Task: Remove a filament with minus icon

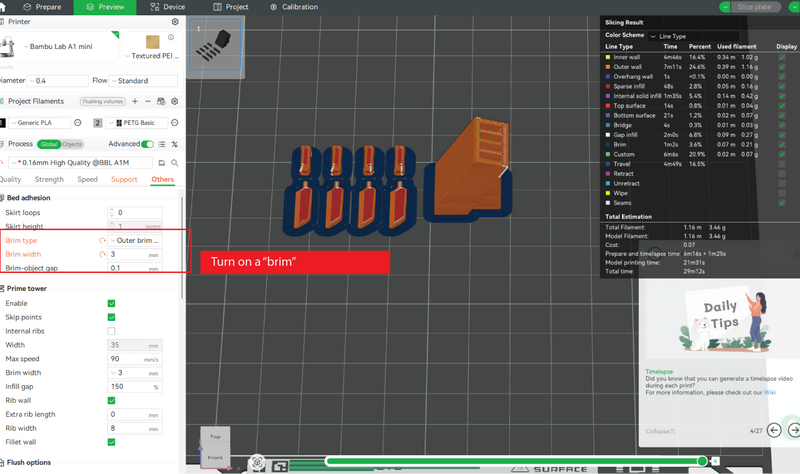Action: click(x=147, y=102)
